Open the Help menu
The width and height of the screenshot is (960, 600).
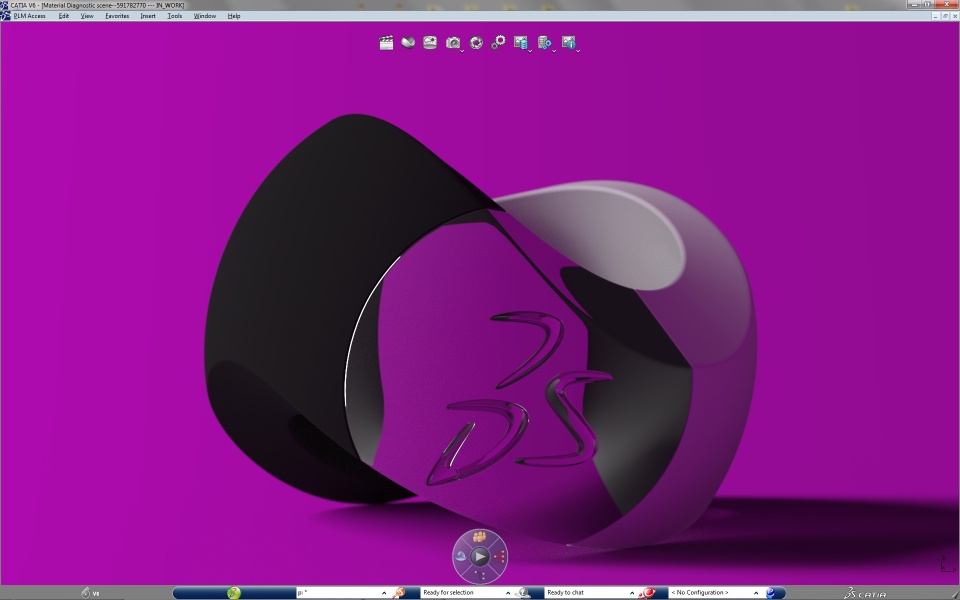coord(234,16)
